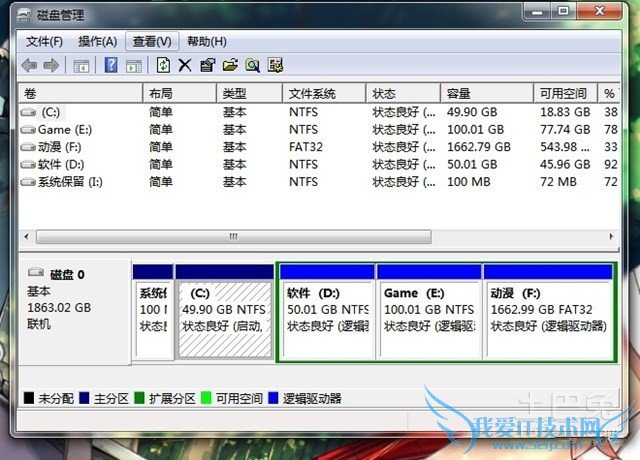
Task: Sort by the 状态 column header
Action: tap(403, 93)
